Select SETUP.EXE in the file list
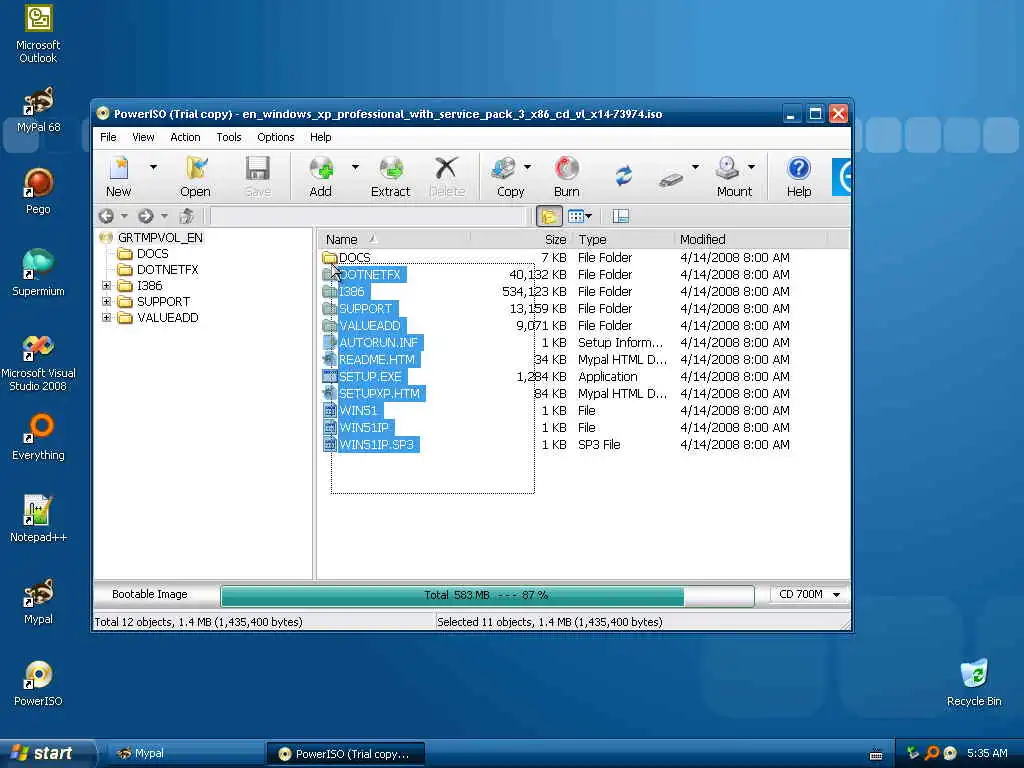Viewport: 1024px width, 768px height. click(370, 377)
